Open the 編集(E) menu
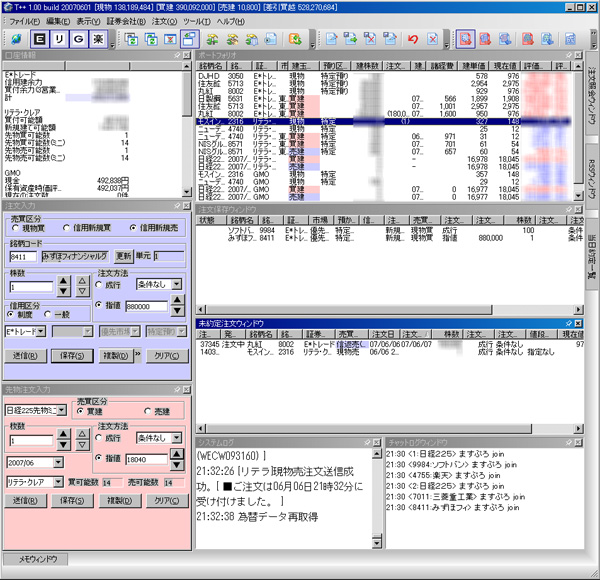The height and width of the screenshot is (580, 600). click(58, 21)
